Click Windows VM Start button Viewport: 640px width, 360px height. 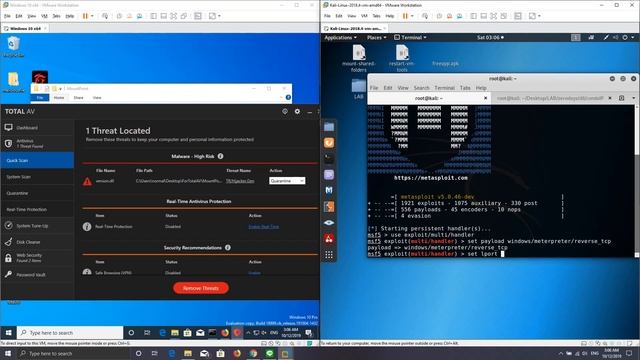click(x=8, y=333)
